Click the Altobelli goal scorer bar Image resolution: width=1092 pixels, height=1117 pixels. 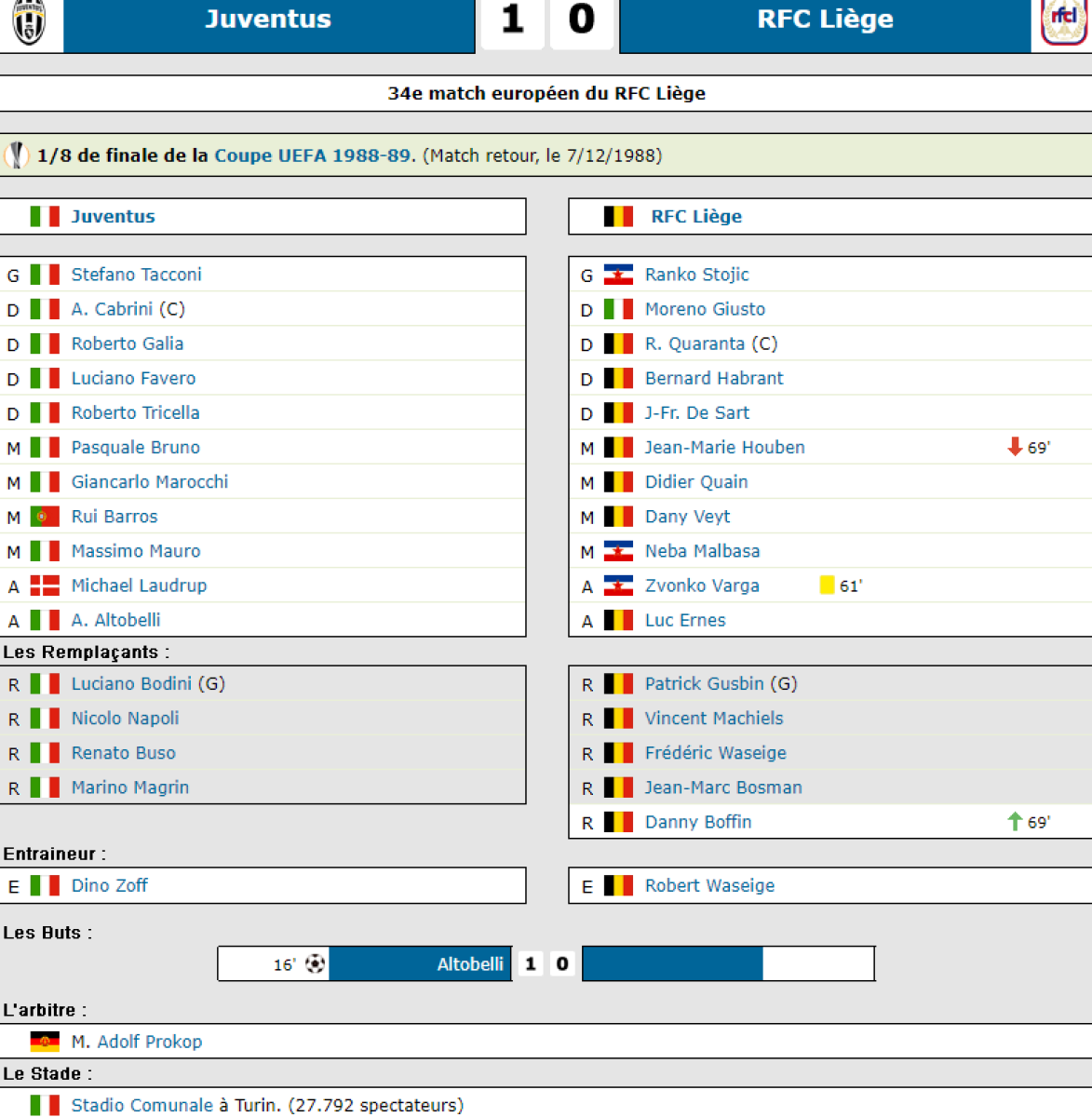click(420, 964)
